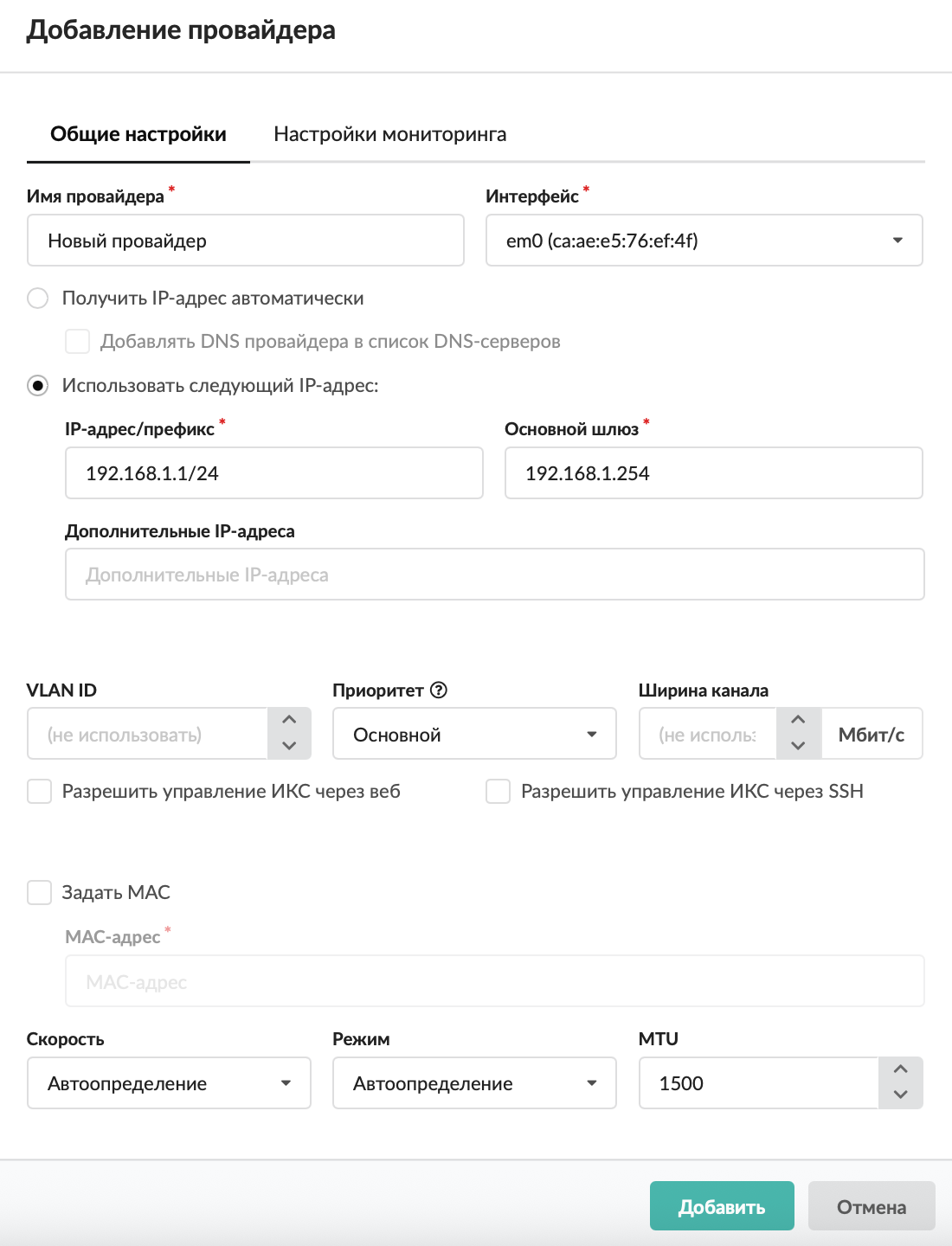
Task: Open the Интерфейс dropdown showing em0
Action: [x=704, y=241]
